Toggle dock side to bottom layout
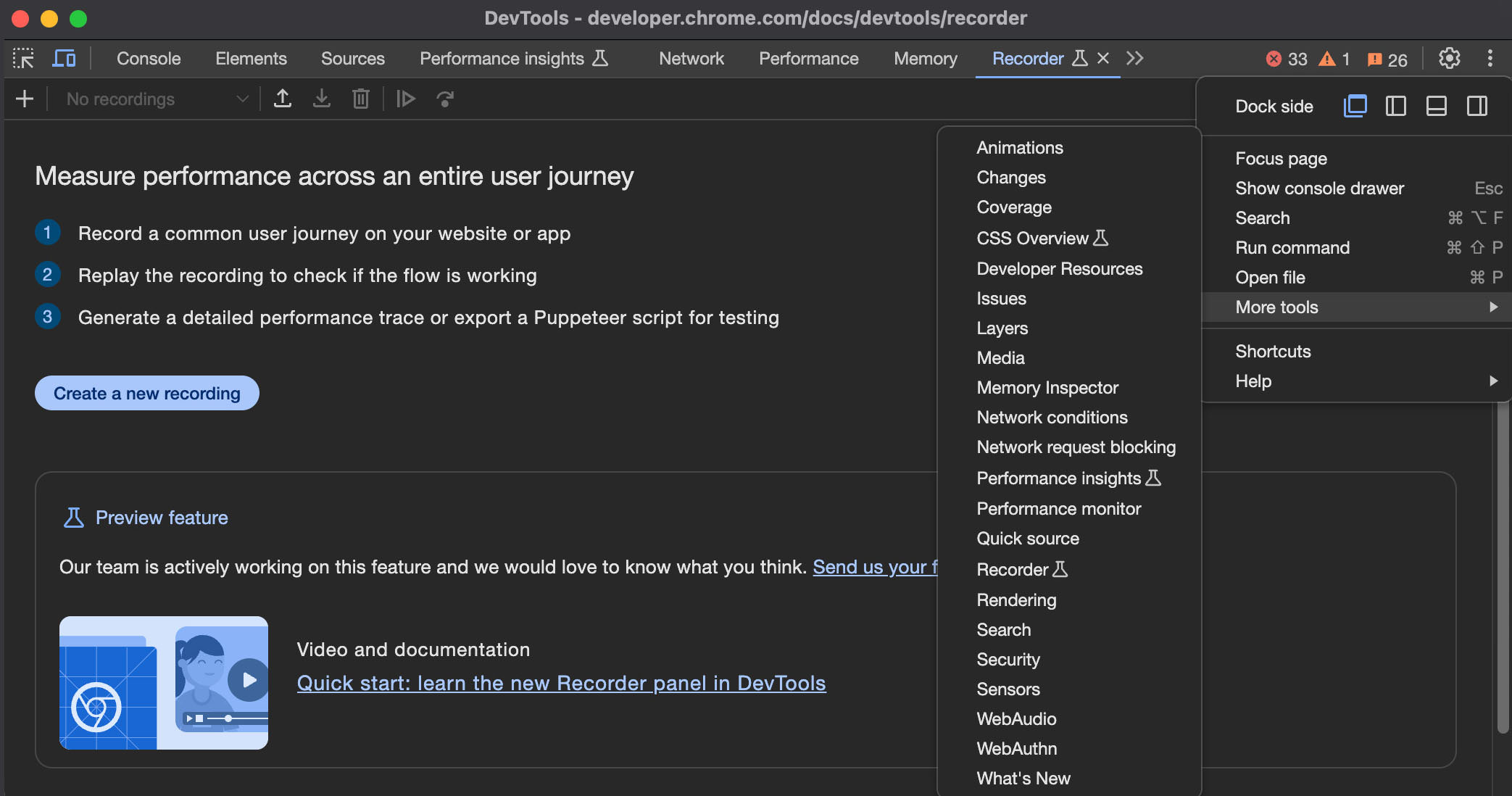Image resolution: width=1512 pixels, height=796 pixels. 1436,105
